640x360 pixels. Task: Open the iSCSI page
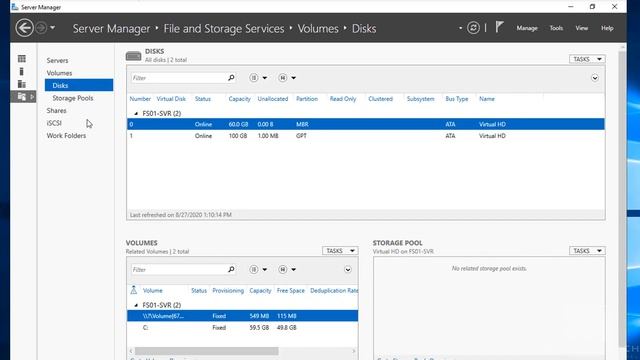pos(54,123)
